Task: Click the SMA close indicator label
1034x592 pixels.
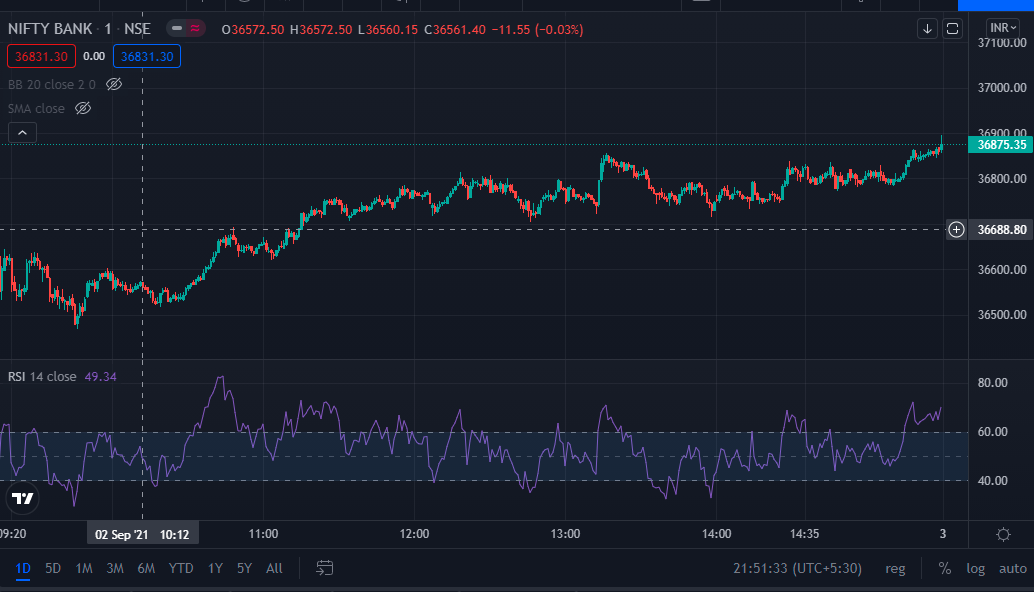Action: point(36,109)
